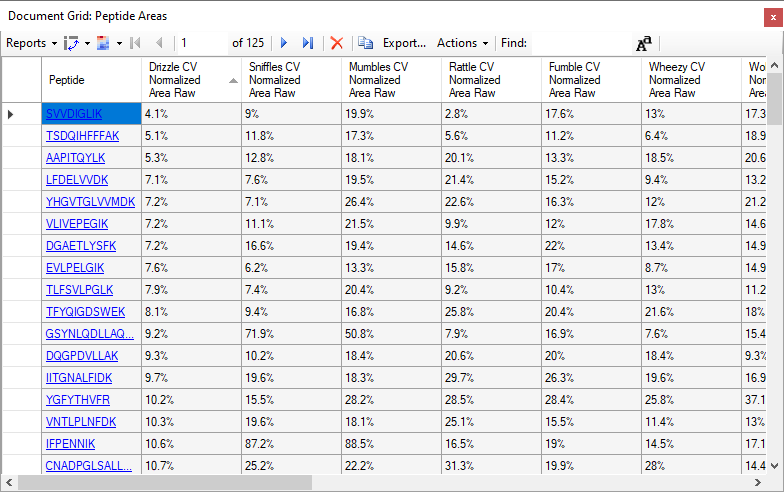Image resolution: width=784 pixels, height=492 pixels.
Task: Click the match case Aa icon
Action: point(644,43)
